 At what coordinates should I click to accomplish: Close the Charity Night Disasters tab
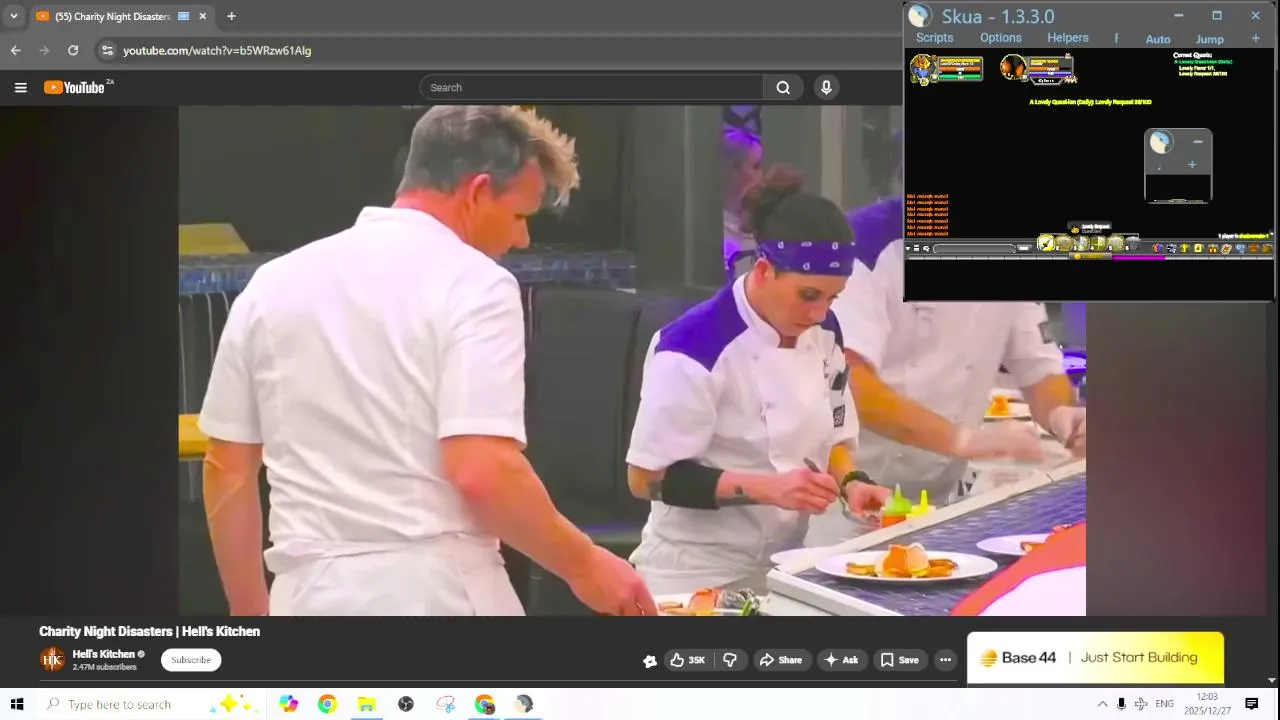click(203, 16)
